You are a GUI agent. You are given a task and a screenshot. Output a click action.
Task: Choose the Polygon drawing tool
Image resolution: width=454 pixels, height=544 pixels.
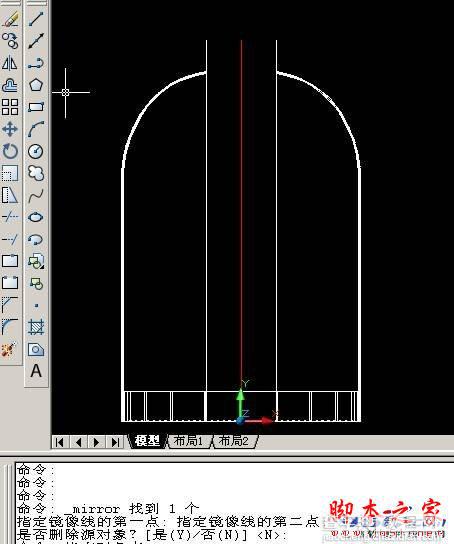pos(36,85)
